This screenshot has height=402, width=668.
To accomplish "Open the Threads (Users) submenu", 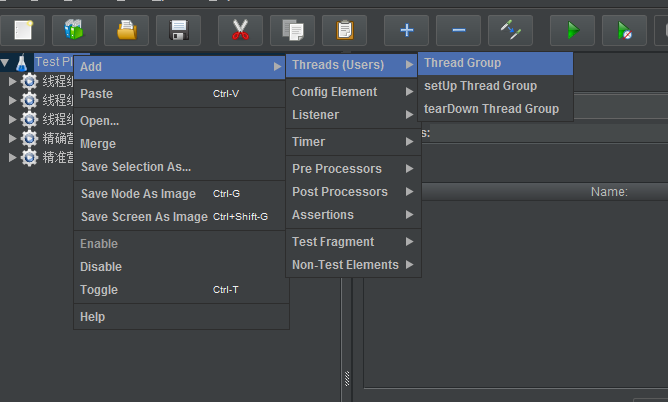I will tap(351, 65).
